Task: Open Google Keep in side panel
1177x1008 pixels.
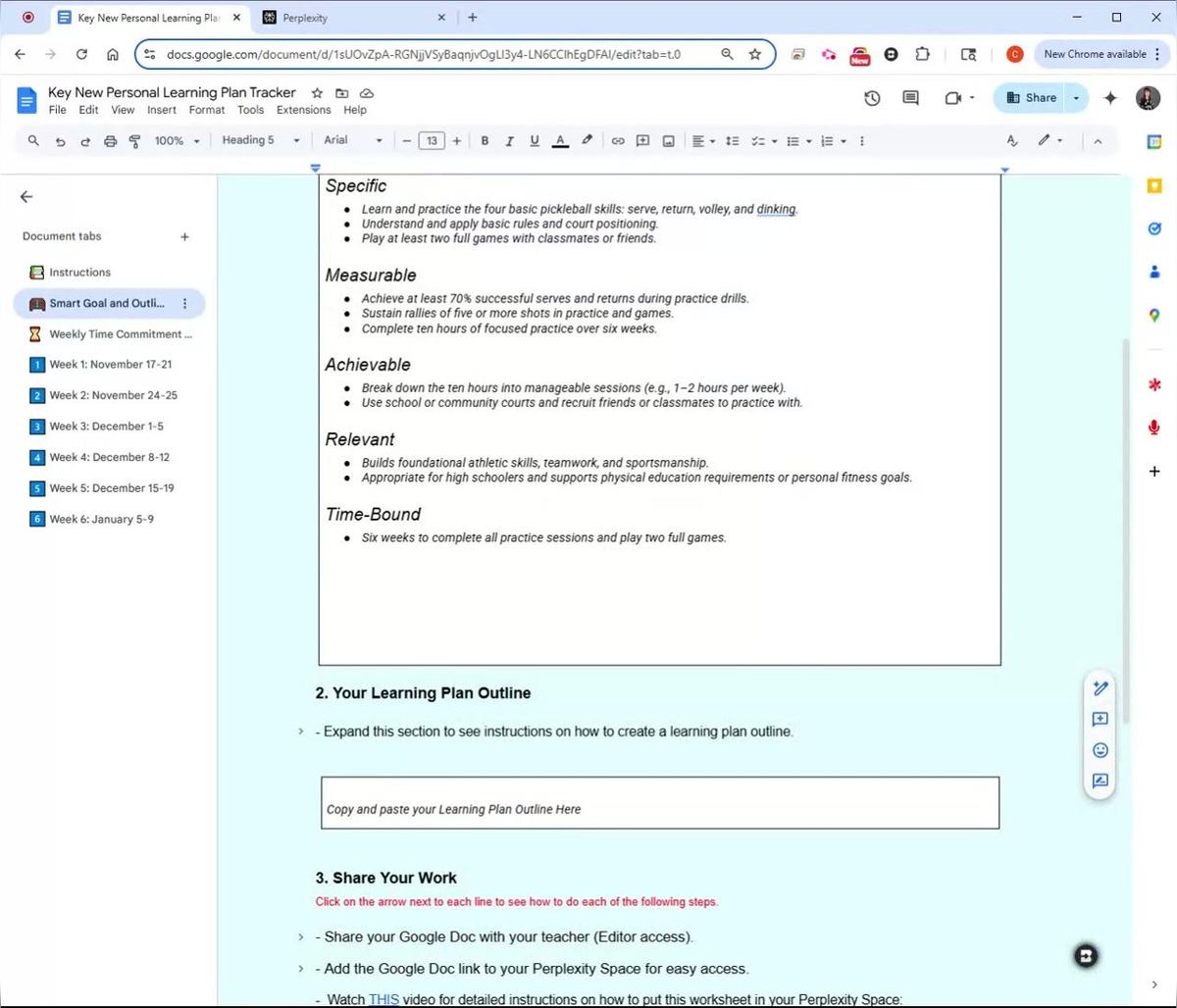Action: pyautogui.click(x=1154, y=185)
